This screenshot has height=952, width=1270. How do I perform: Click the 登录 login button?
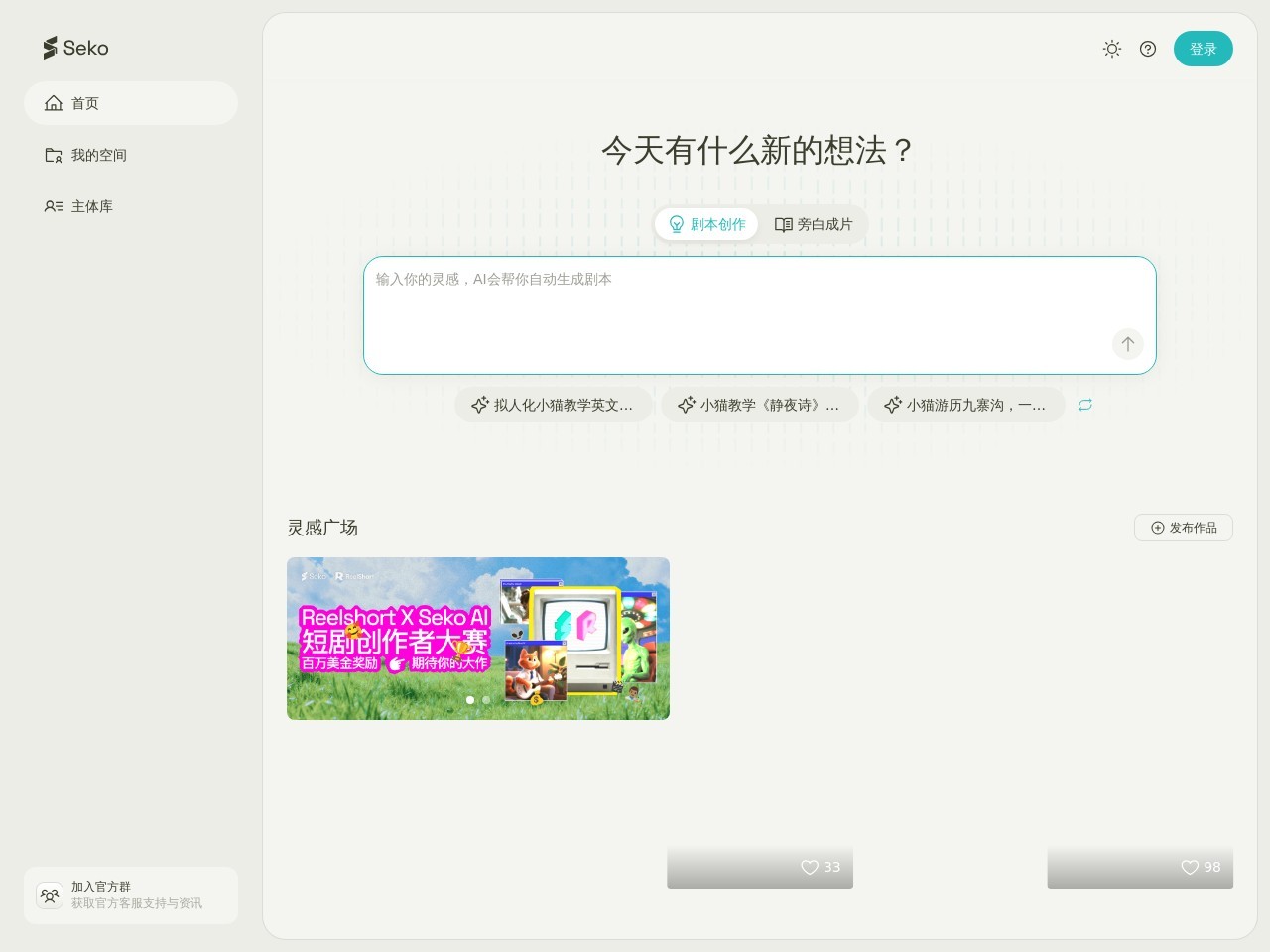tap(1203, 49)
